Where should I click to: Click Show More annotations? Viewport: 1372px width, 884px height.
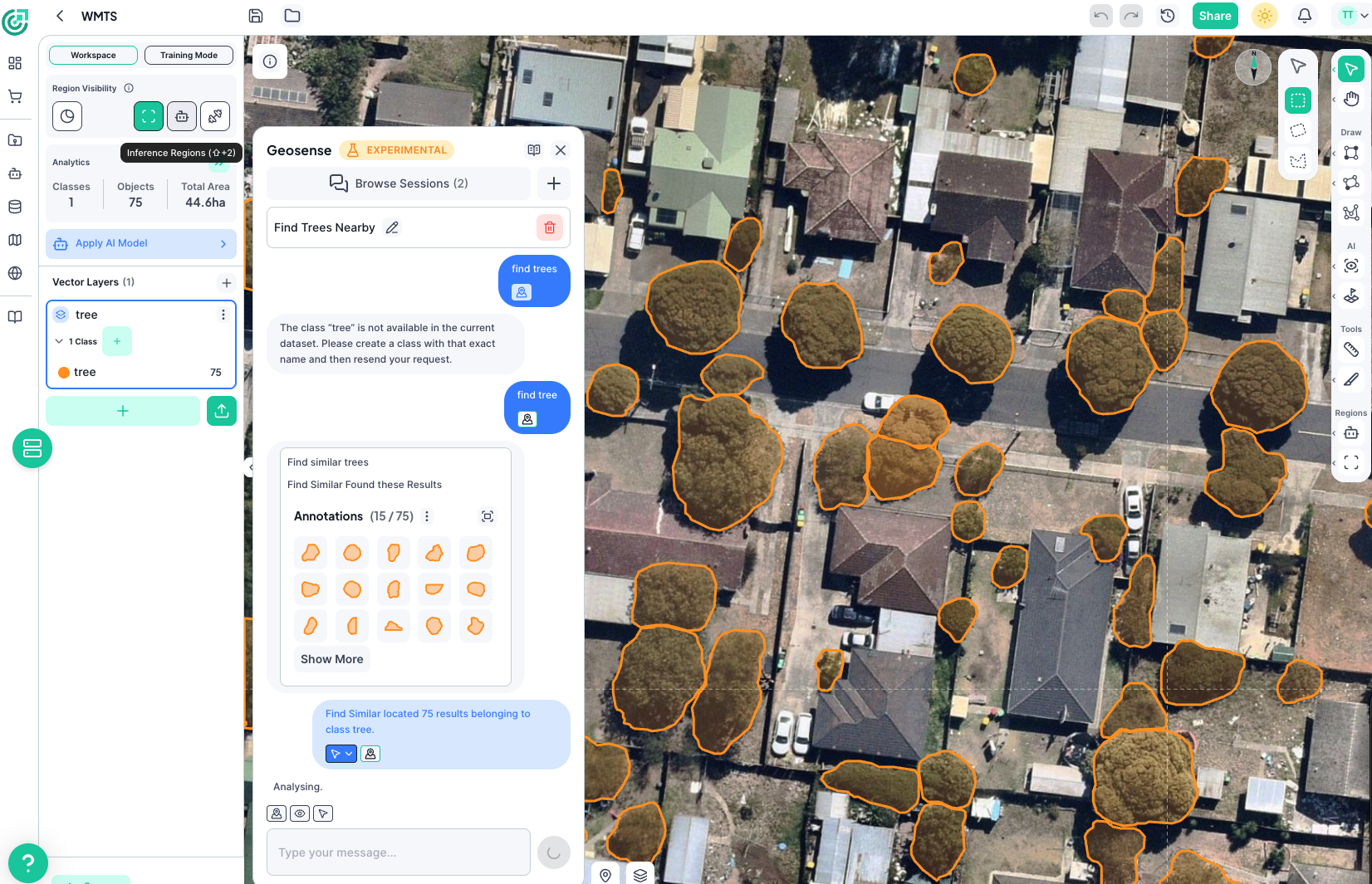tap(332, 659)
